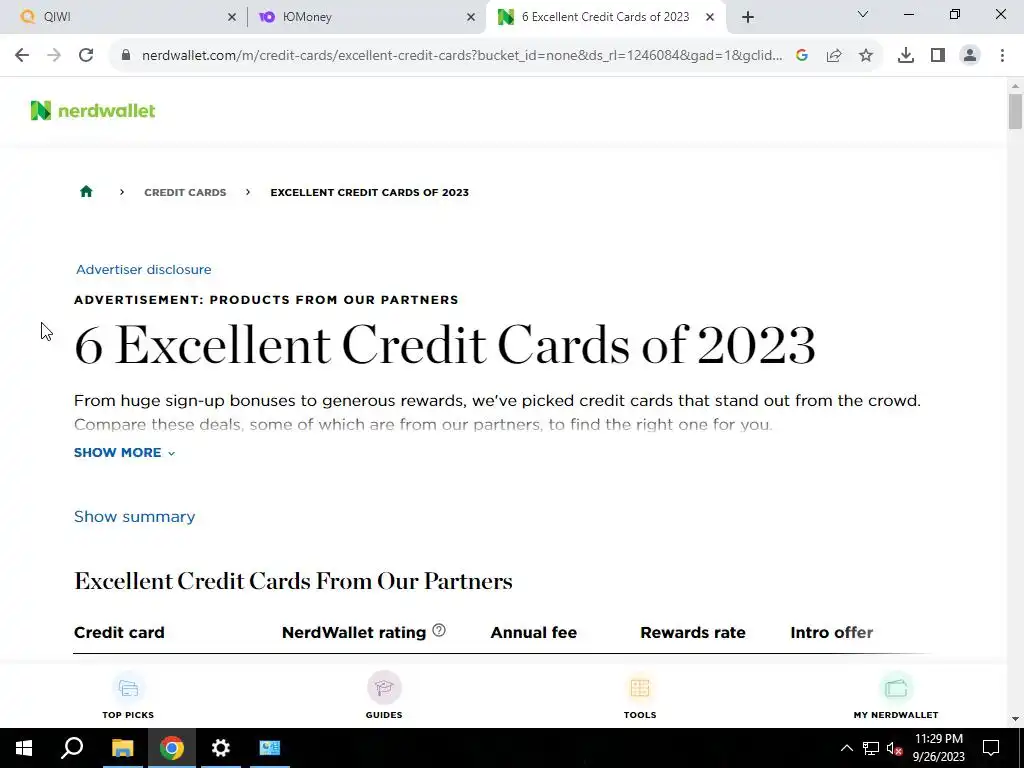Bookmark this page with the star

(x=866, y=56)
